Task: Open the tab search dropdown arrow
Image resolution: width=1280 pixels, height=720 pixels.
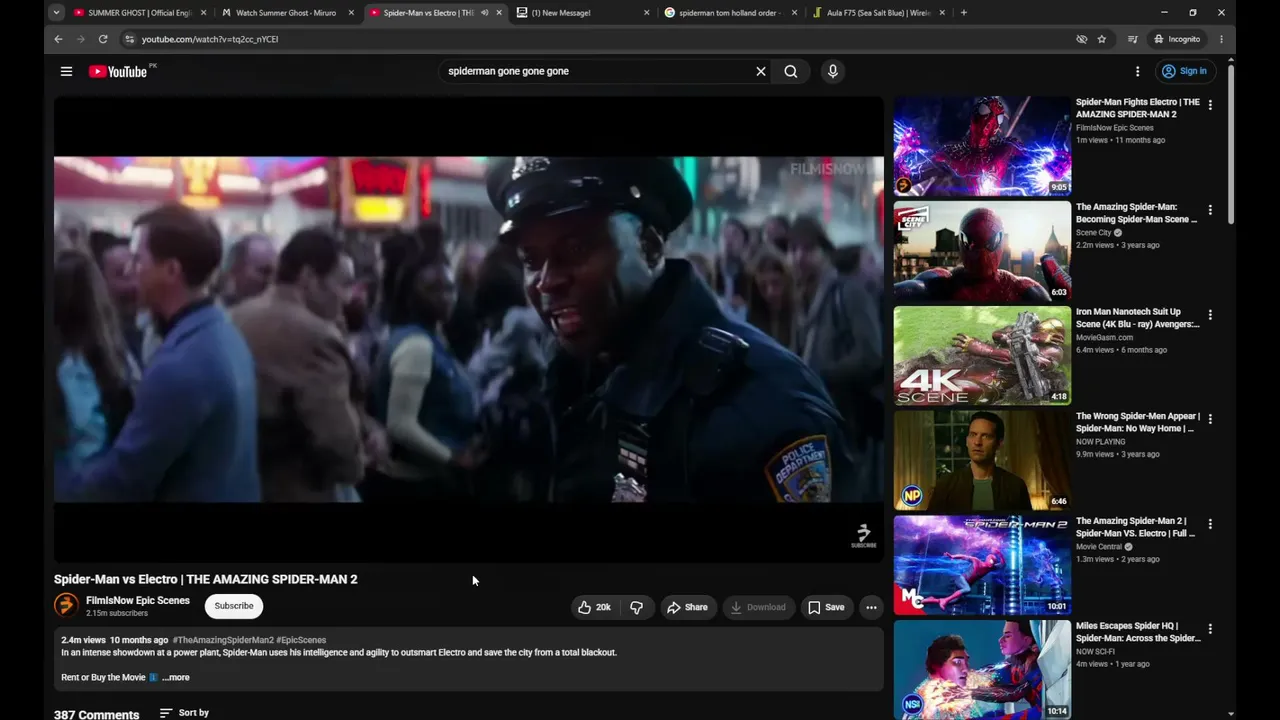Action: tap(56, 13)
